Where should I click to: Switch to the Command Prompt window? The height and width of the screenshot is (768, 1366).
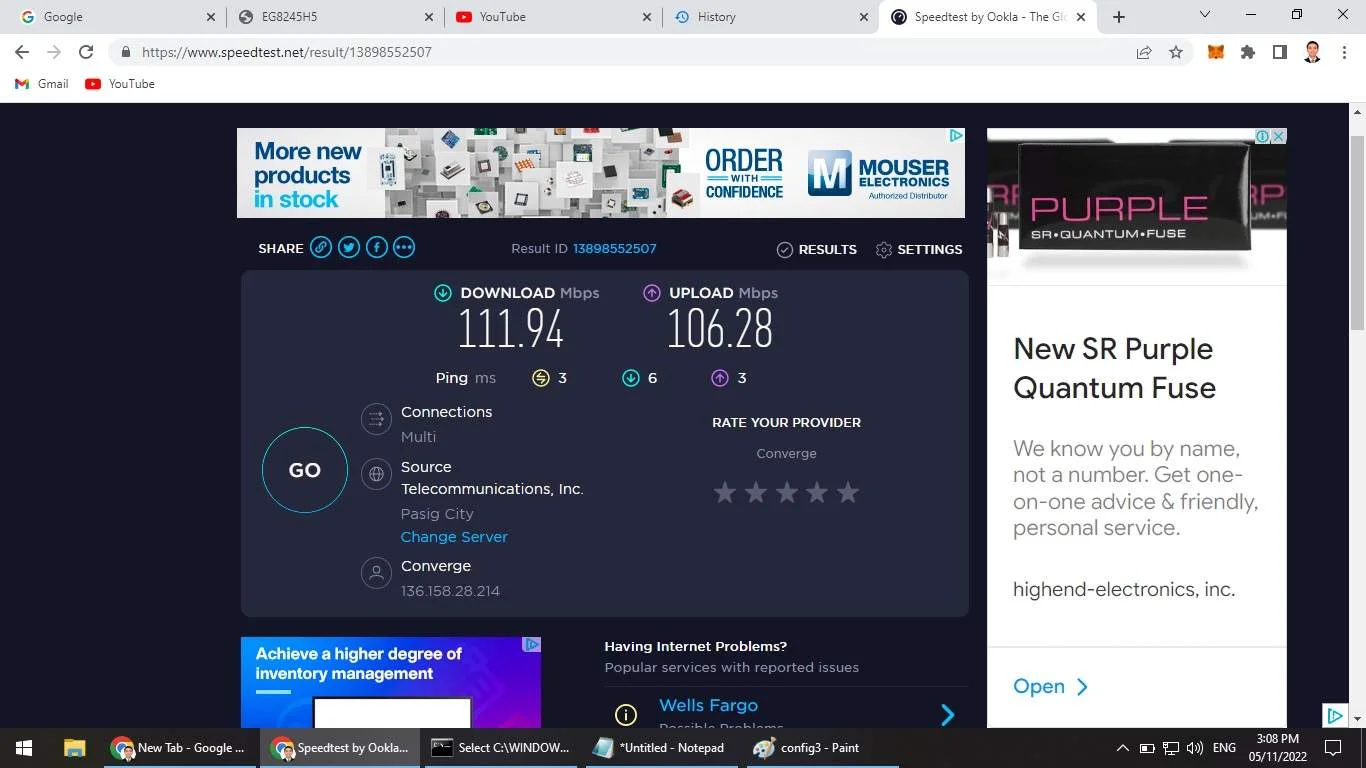(499, 748)
